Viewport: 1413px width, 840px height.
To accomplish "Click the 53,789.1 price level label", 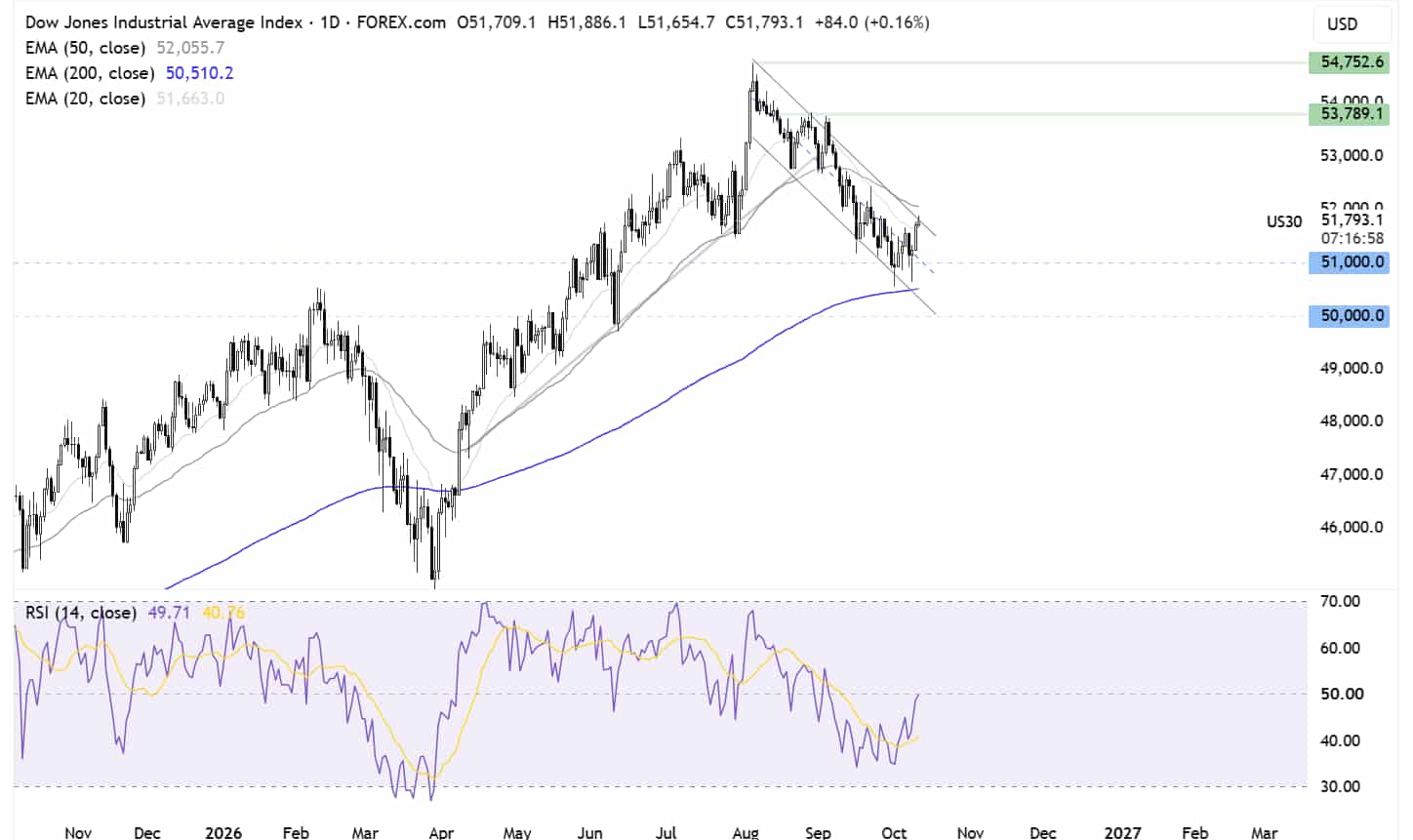I will (x=1351, y=114).
